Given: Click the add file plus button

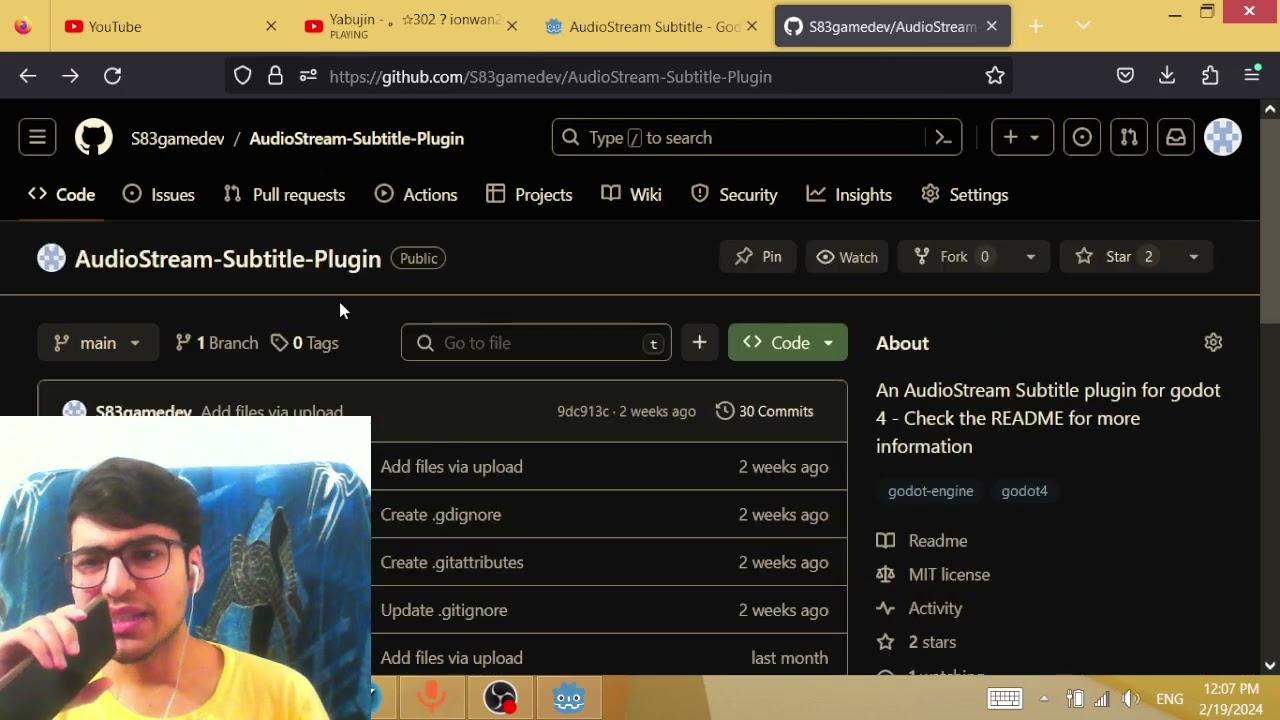Looking at the screenshot, I should 699,343.
